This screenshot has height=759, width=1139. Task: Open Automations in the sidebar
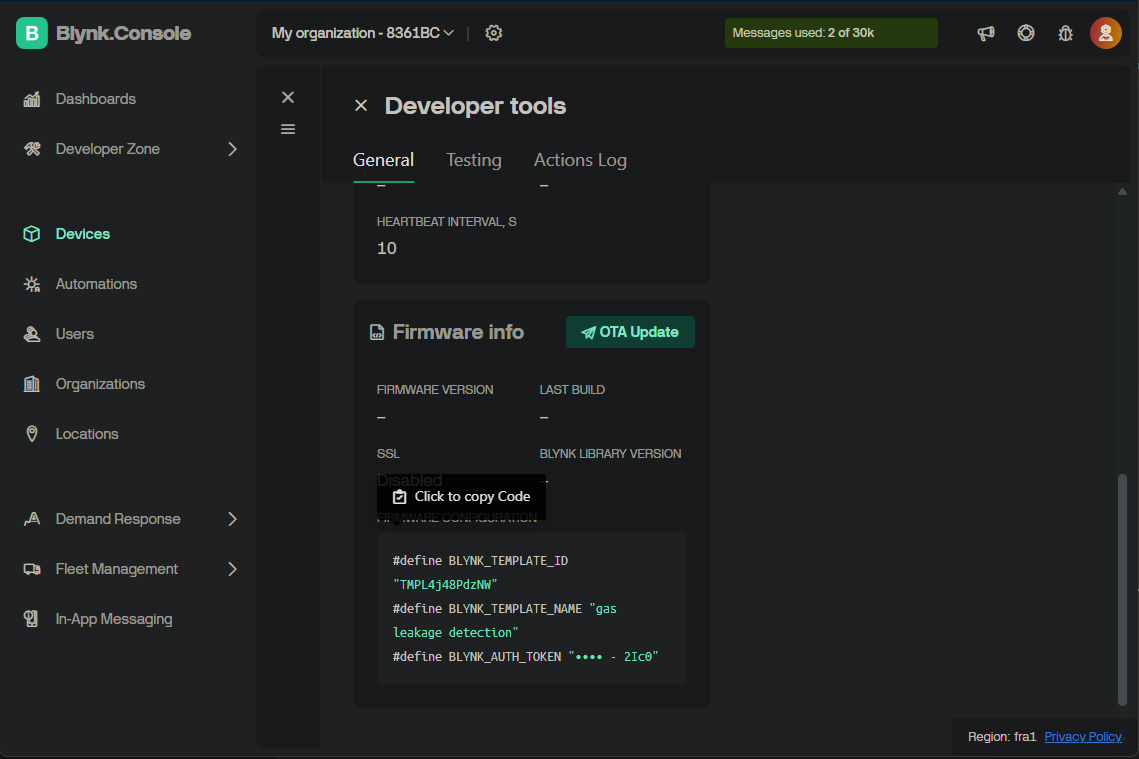pos(96,284)
